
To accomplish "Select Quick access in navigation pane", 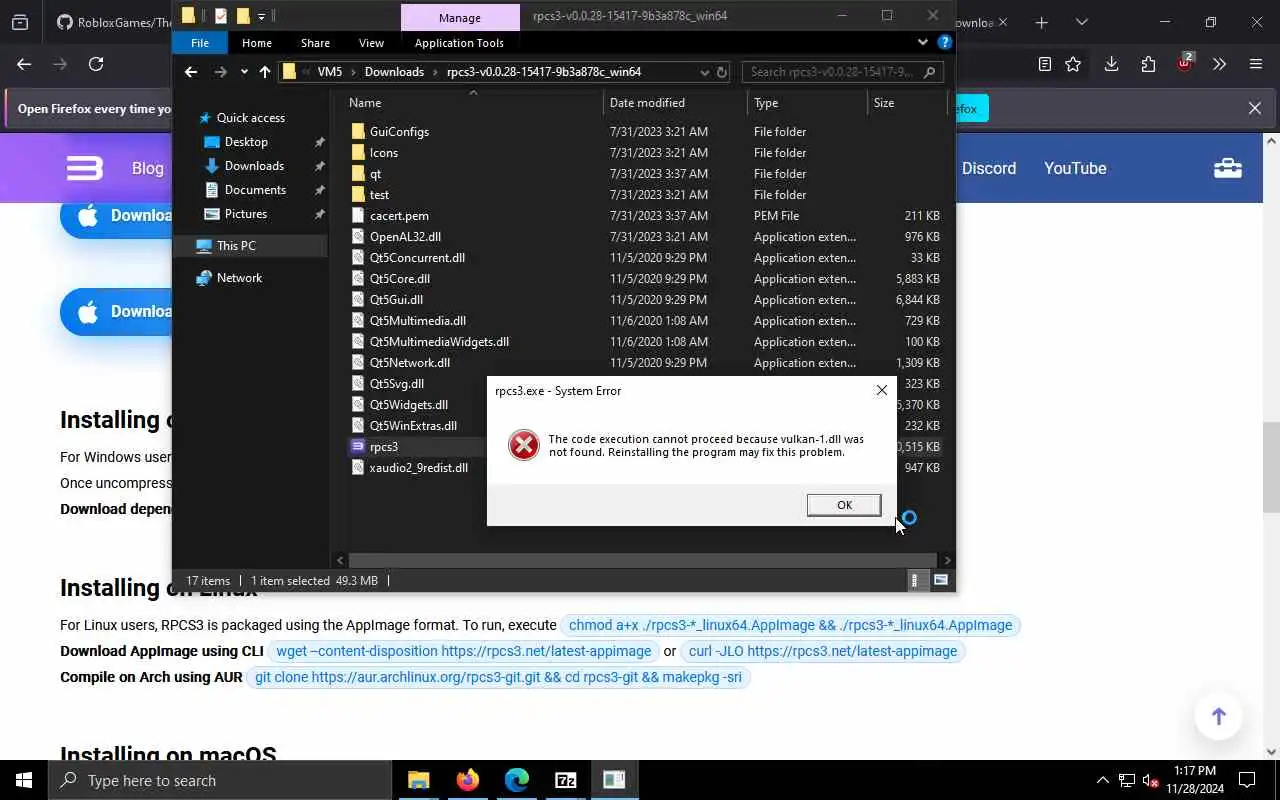I will point(250,118).
